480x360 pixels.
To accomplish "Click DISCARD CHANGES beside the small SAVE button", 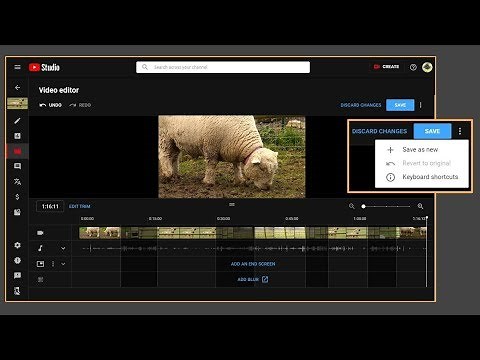I will point(361,105).
